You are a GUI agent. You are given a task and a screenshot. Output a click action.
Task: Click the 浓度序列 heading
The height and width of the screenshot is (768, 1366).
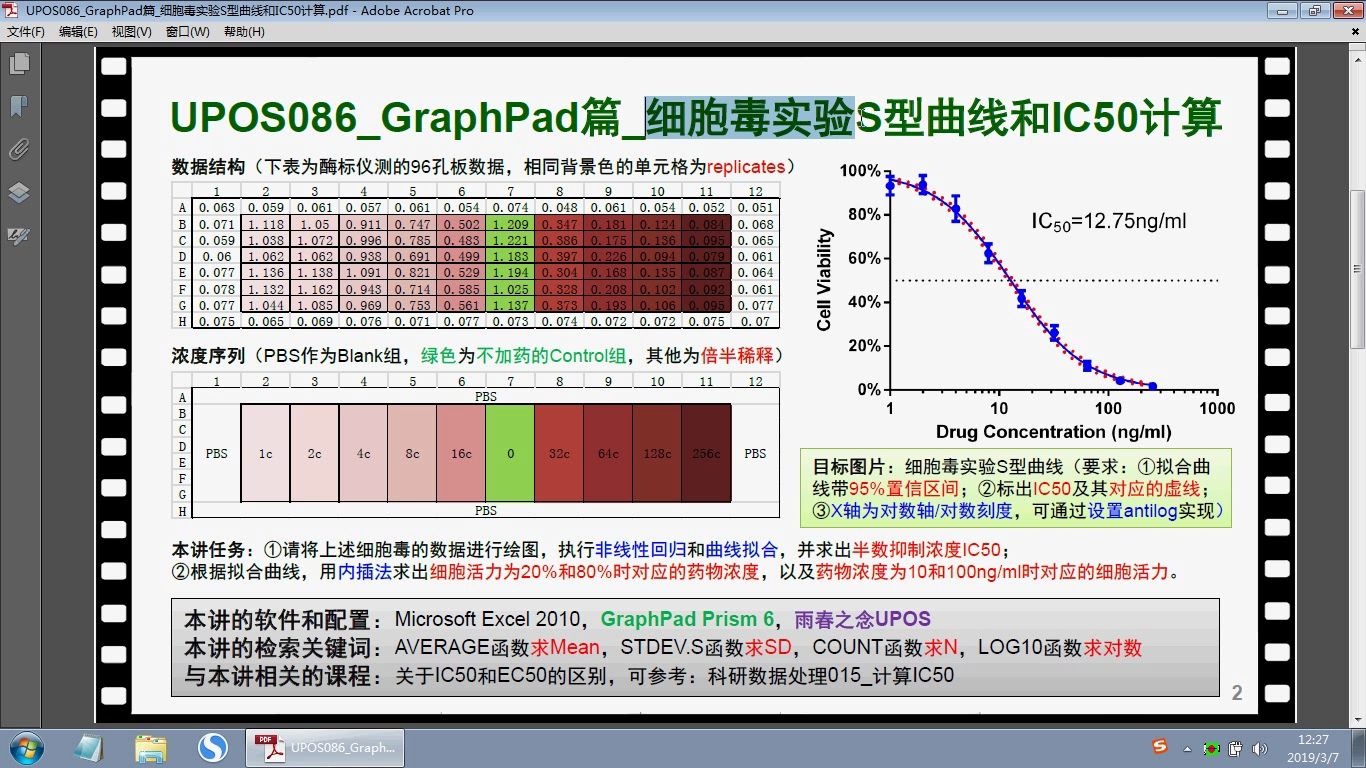click(208, 355)
